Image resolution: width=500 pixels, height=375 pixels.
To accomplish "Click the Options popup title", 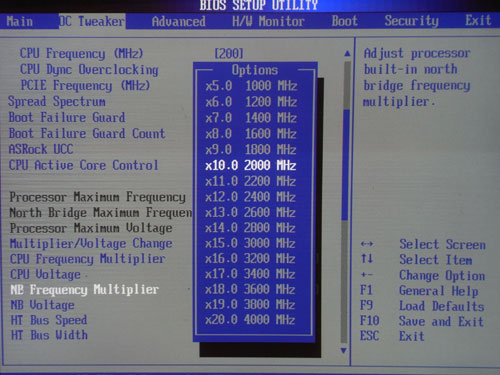I will point(255,70).
